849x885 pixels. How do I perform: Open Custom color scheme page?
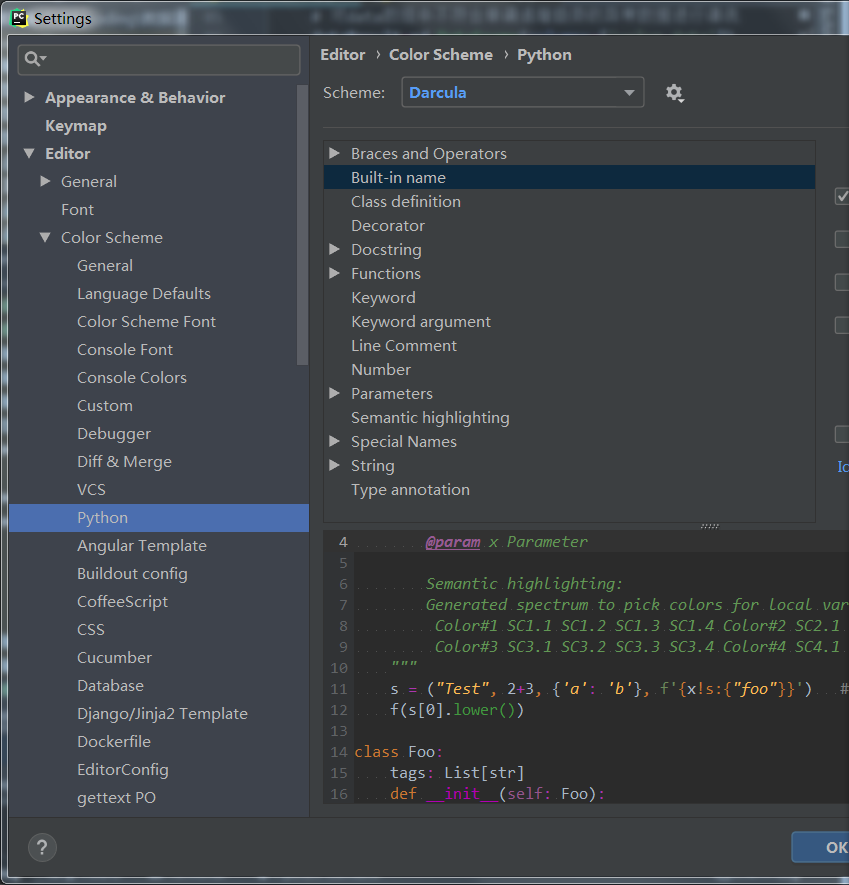point(105,405)
